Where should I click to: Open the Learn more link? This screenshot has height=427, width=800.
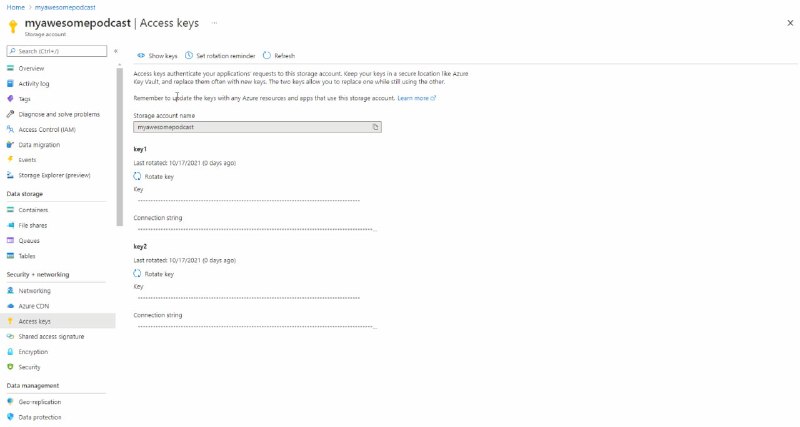pos(416,98)
